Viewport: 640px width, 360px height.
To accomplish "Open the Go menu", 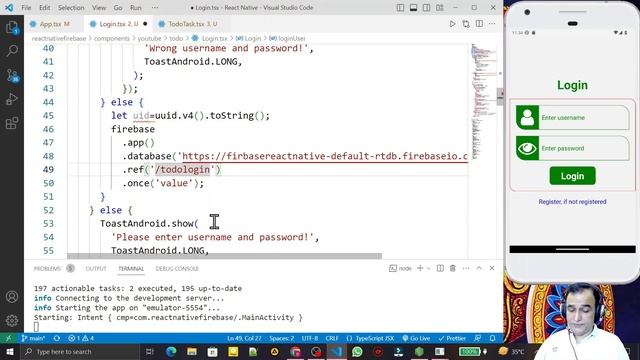I will 118,8.
